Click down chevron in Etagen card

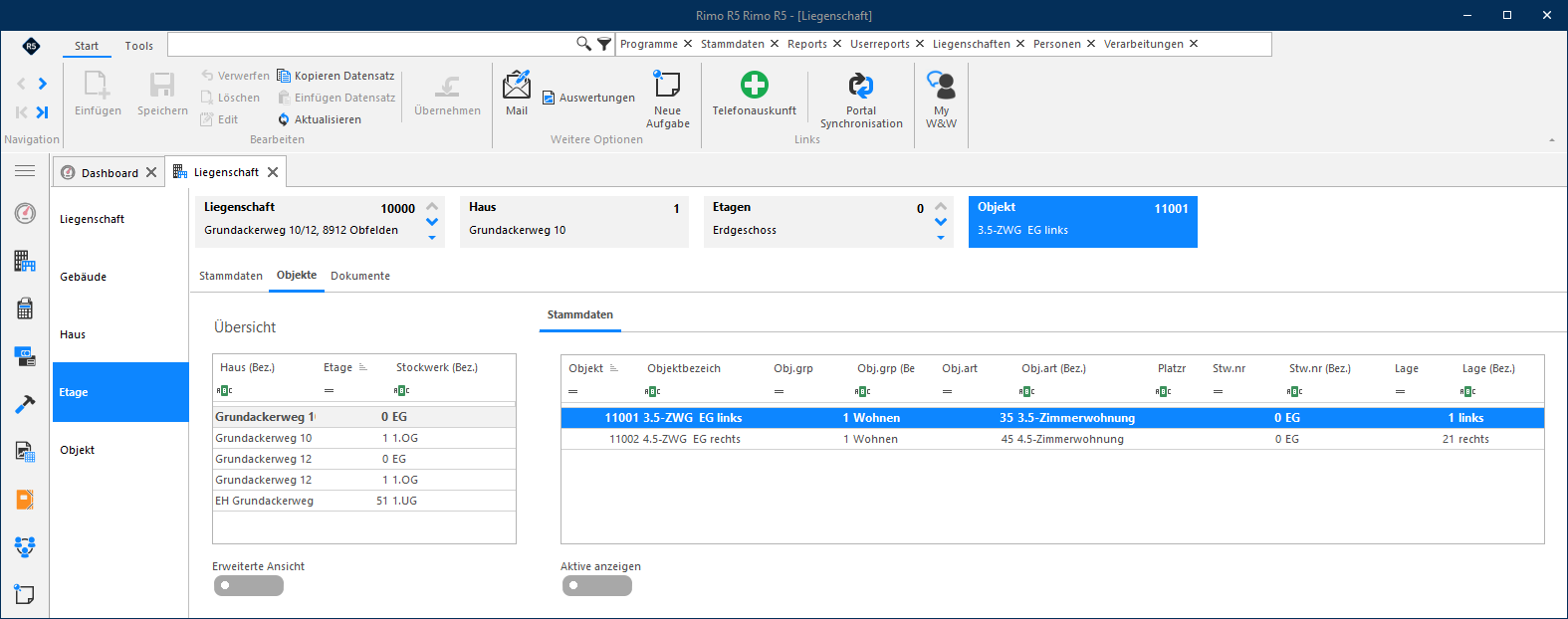941,222
